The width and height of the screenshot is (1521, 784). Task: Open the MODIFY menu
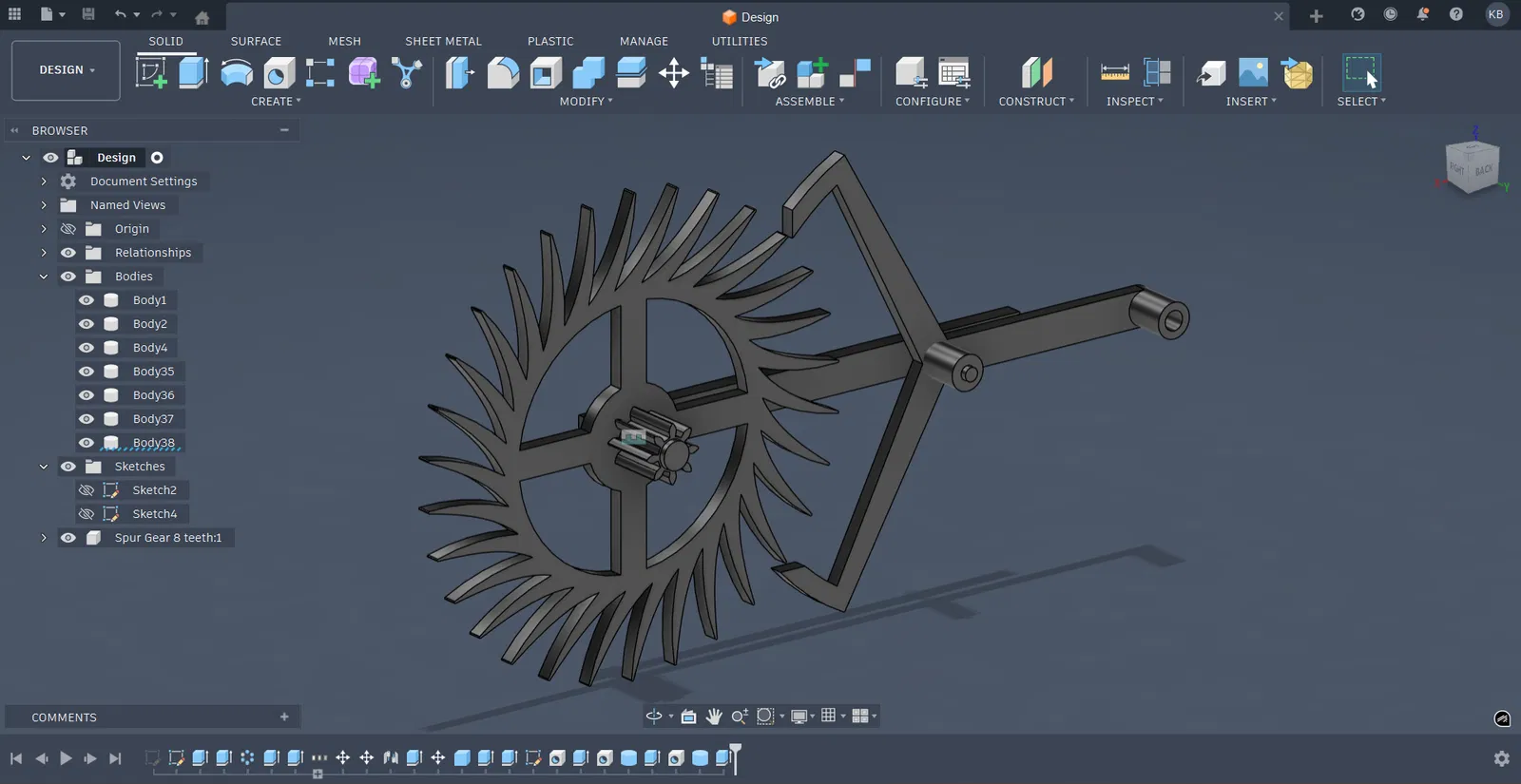[x=586, y=102]
